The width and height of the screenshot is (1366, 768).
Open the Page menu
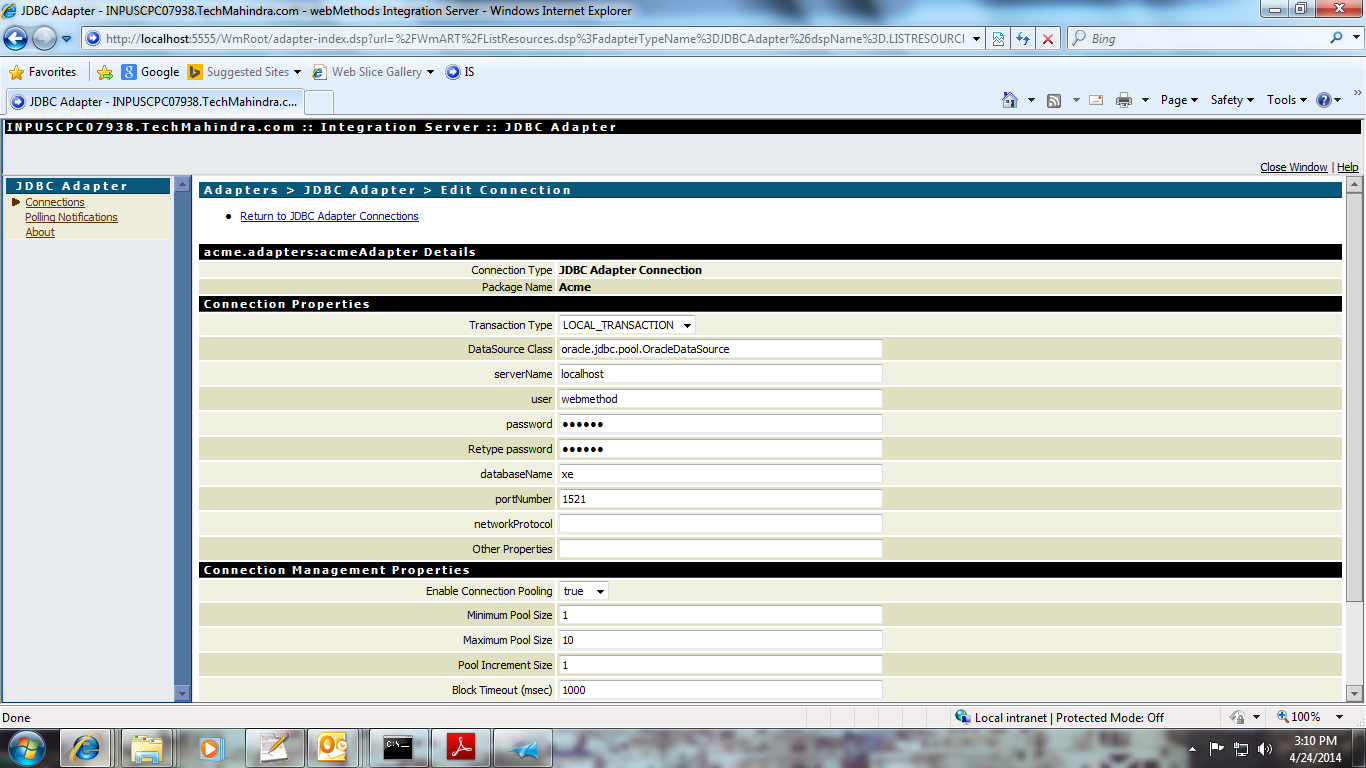point(1179,100)
